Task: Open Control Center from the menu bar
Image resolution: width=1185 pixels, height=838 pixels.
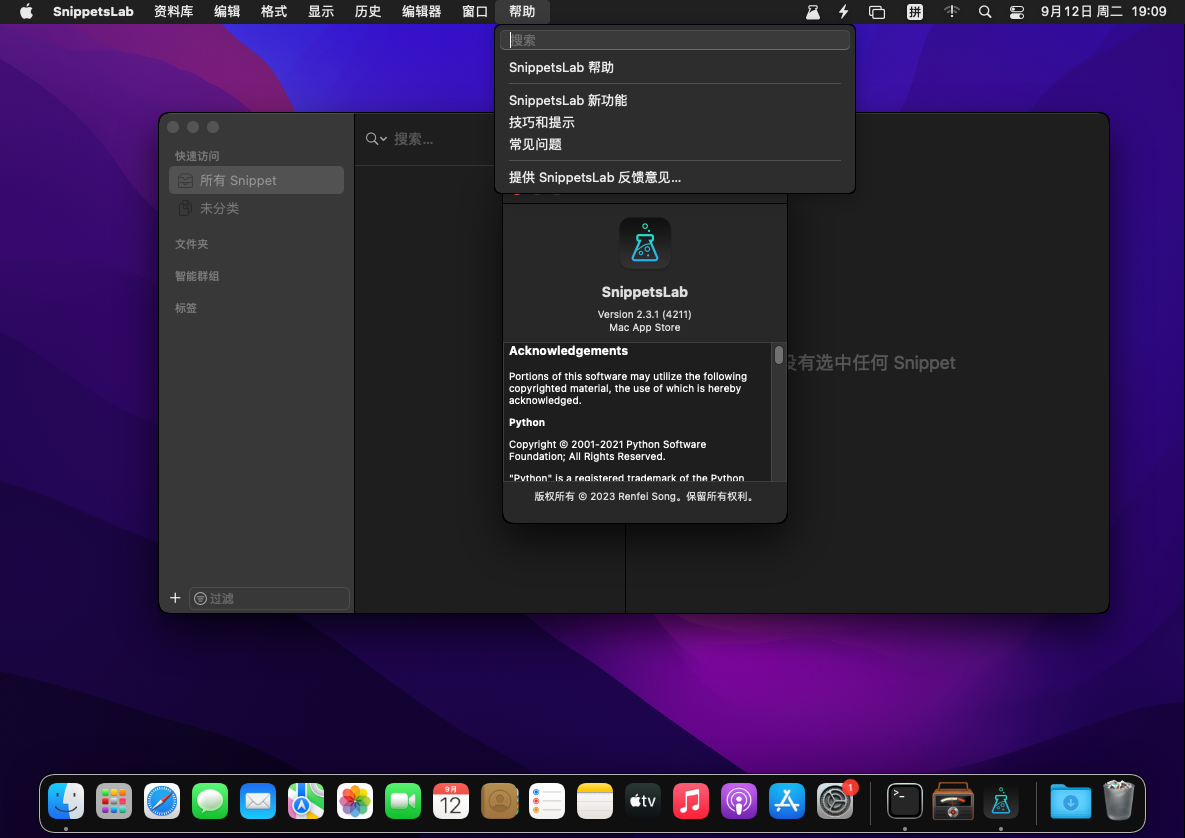Action: coord(1019,12)
